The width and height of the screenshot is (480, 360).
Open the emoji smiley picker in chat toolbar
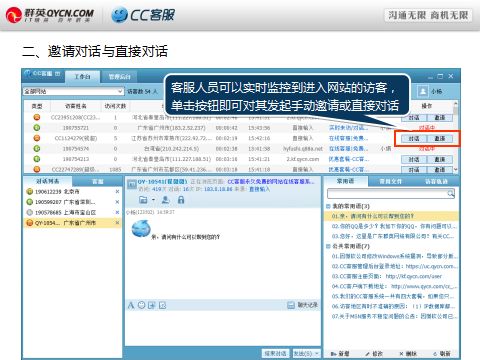click(x=142, y=305)
